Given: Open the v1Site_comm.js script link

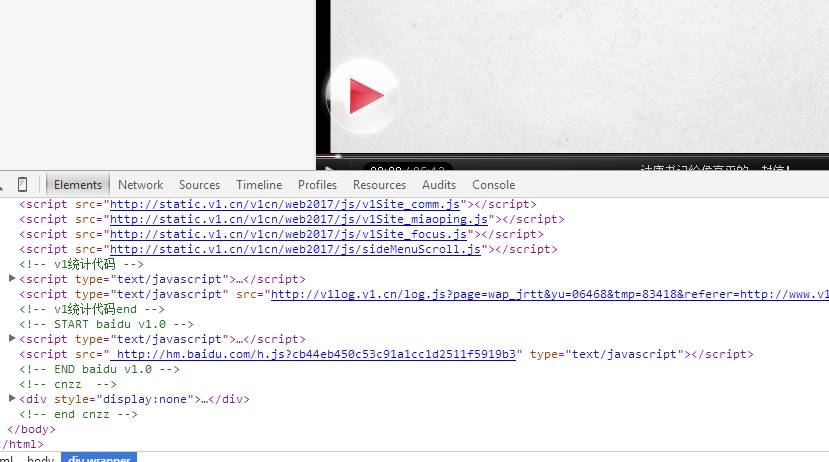Looking at the screenshot, I should (284, 204).
